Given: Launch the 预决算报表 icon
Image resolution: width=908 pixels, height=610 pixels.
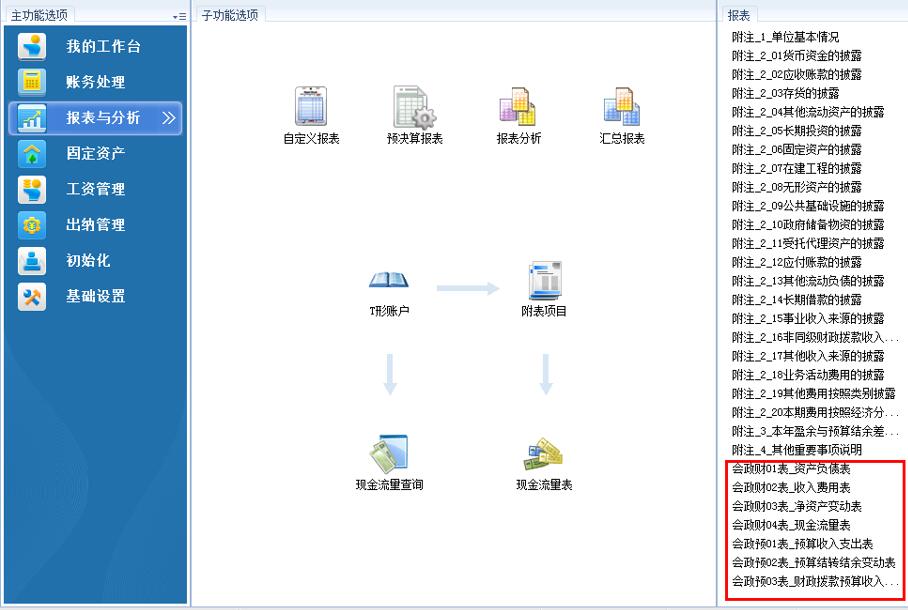Looking at the screenshot, I should pos(415,107).
